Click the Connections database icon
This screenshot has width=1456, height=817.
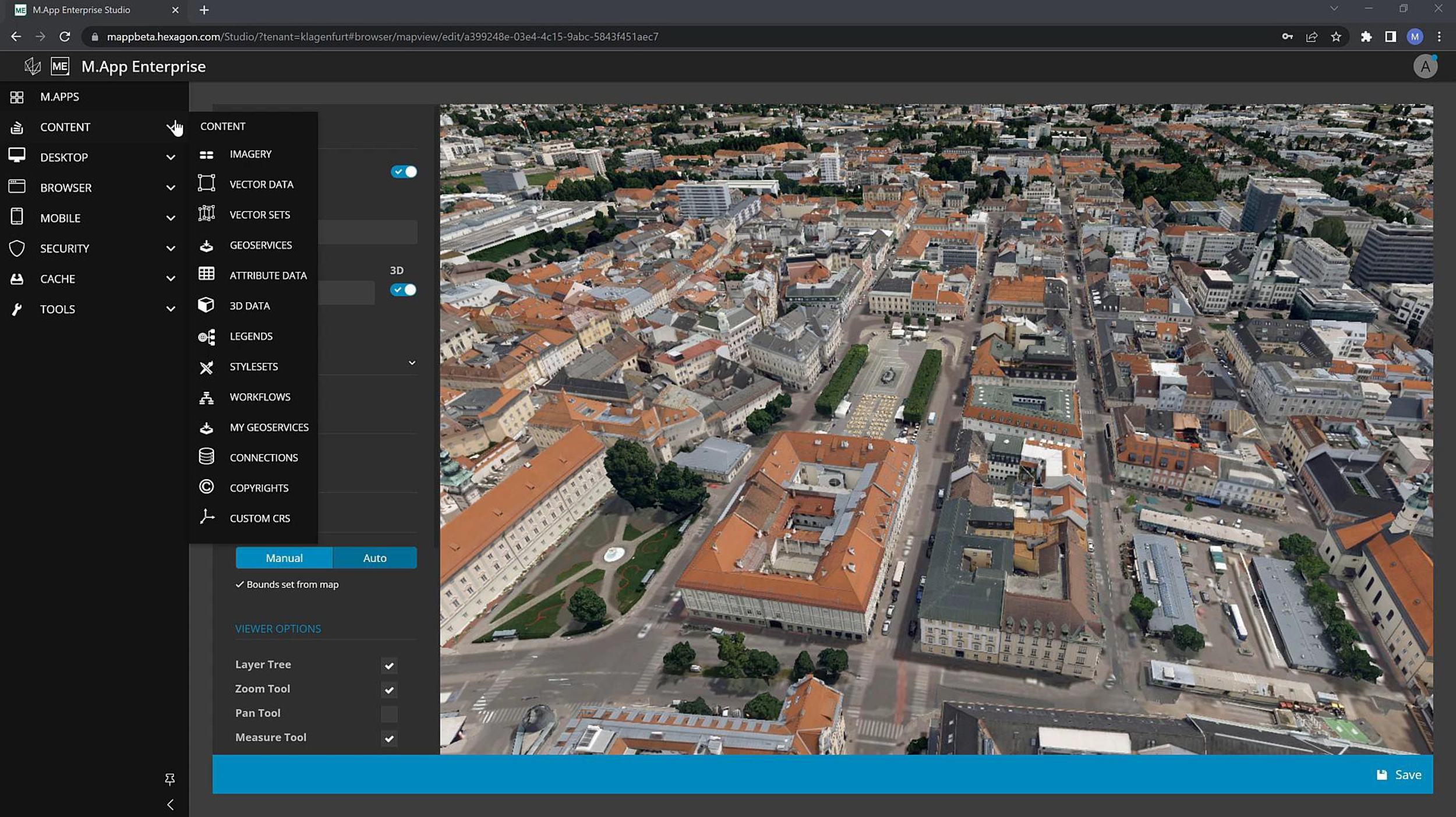click(207, 457)
